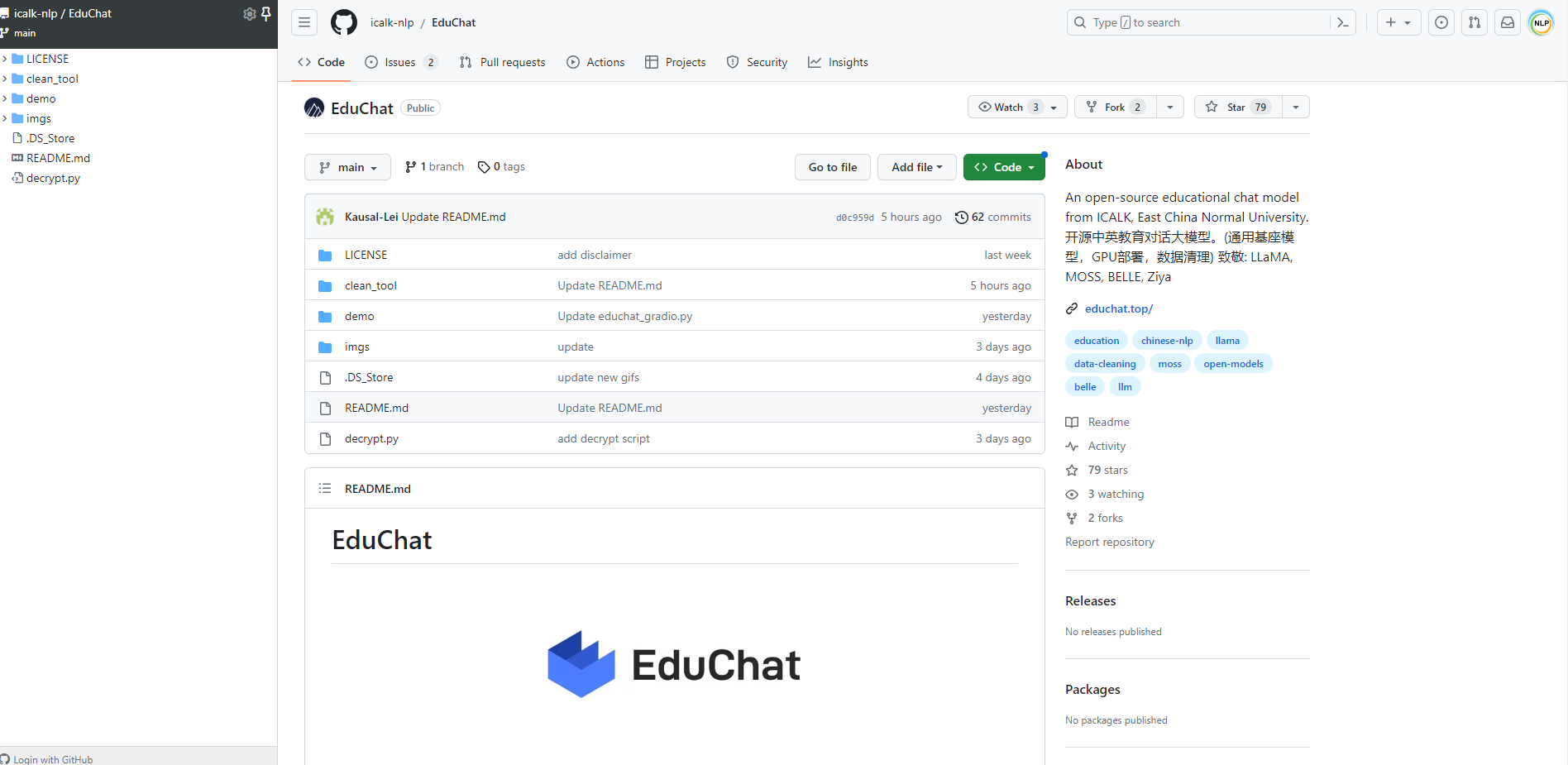This screenshot has height=765, width=1568.
Task: Pin the left sidebar panel
Action: click(x=265, y=13)
